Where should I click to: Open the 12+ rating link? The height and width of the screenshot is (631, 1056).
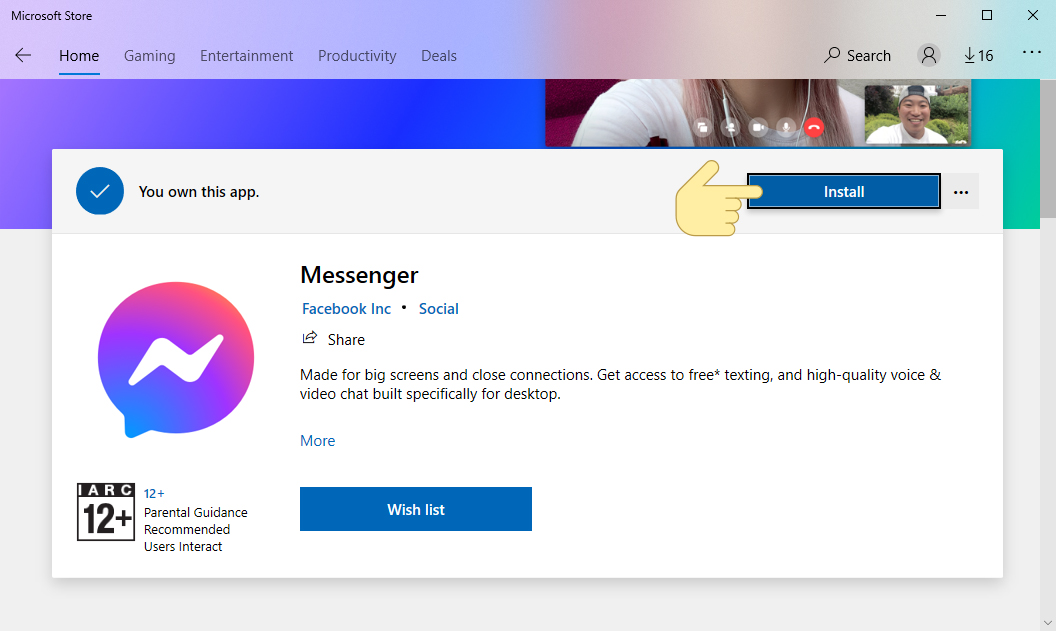point(154,494)
